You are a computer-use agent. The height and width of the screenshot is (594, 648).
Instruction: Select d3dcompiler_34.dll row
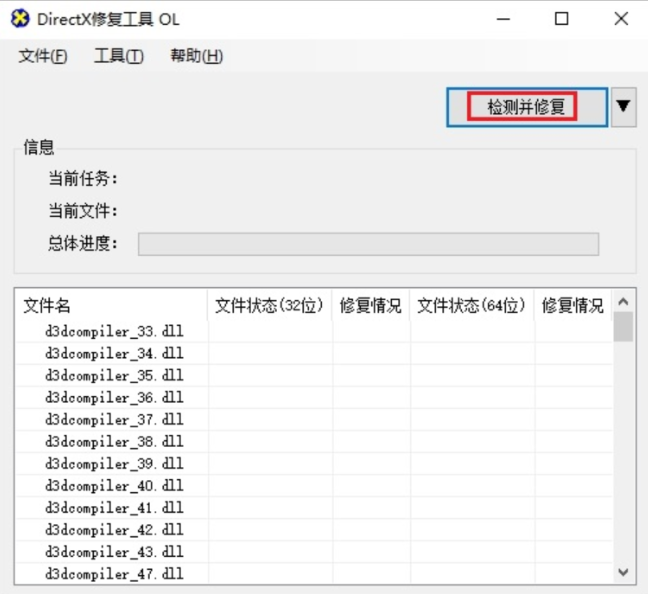coord(314,353)
